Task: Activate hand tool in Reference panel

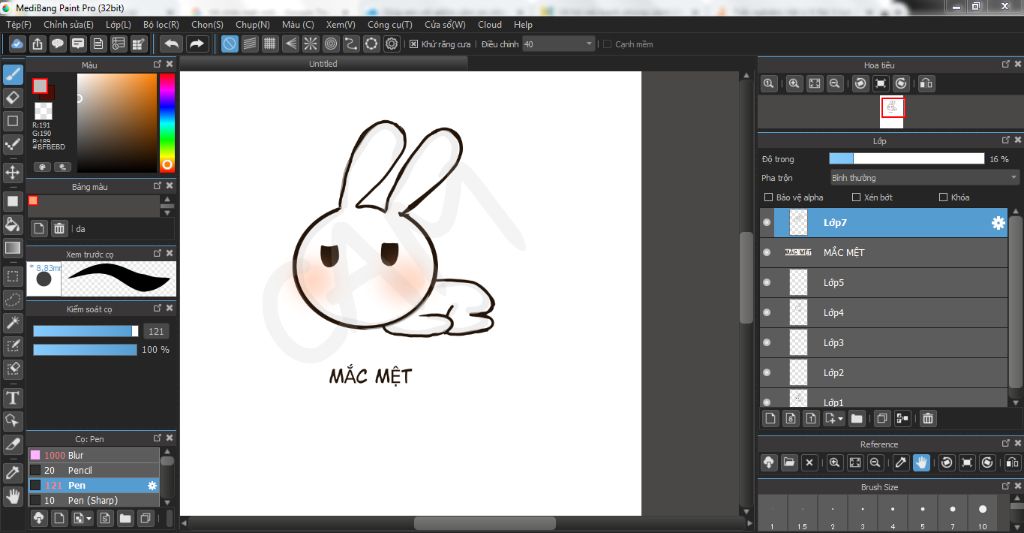Action: pyautogui.click(x=921, y=462)
